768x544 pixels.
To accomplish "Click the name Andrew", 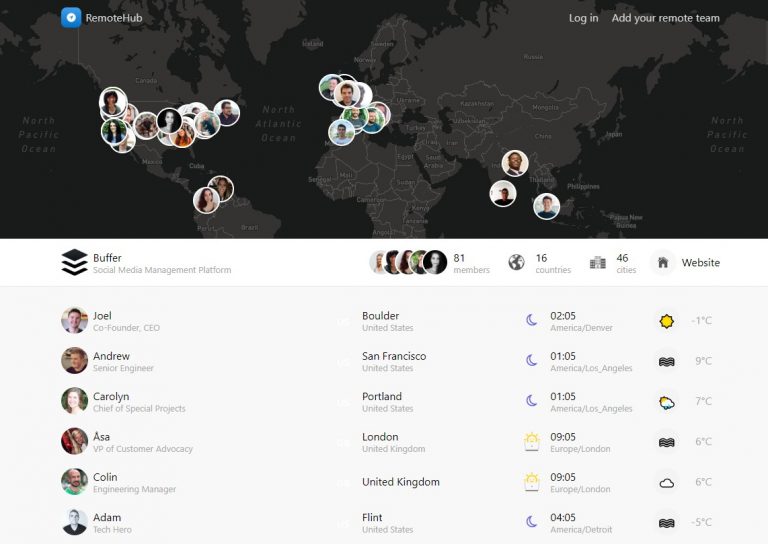I will pyautogui.click(x=112, y=356).
